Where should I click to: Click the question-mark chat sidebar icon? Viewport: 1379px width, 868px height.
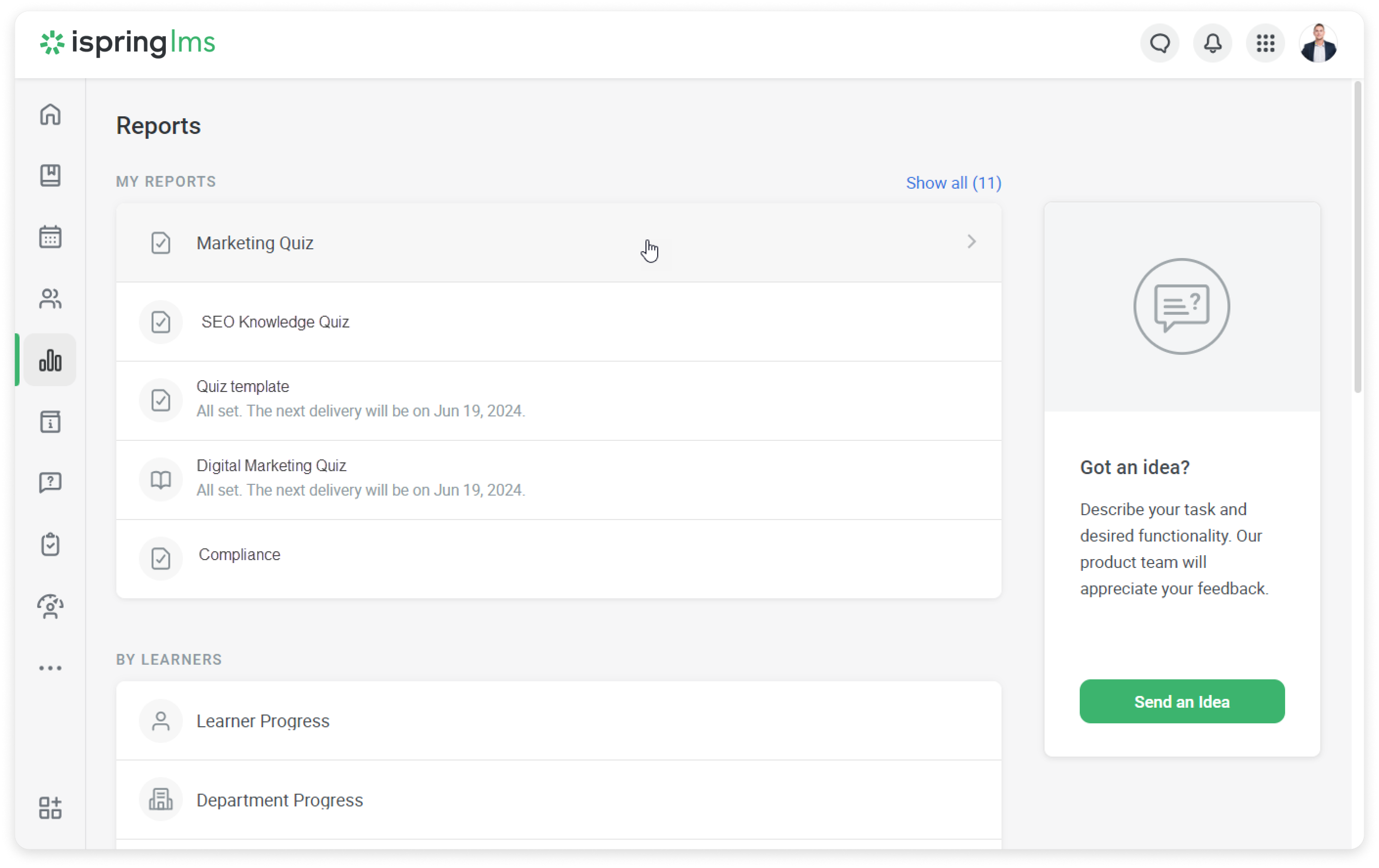coord(50,482)
